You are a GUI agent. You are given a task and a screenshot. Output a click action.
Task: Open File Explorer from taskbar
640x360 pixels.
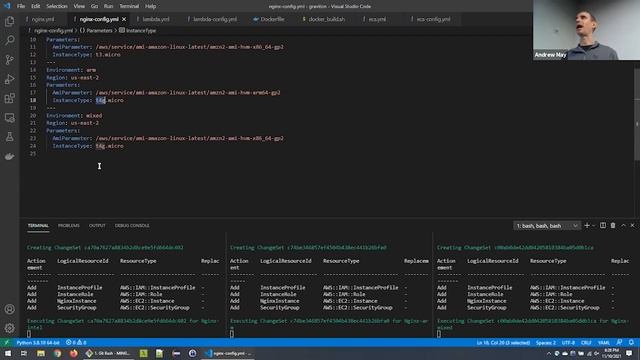[41, 353]
